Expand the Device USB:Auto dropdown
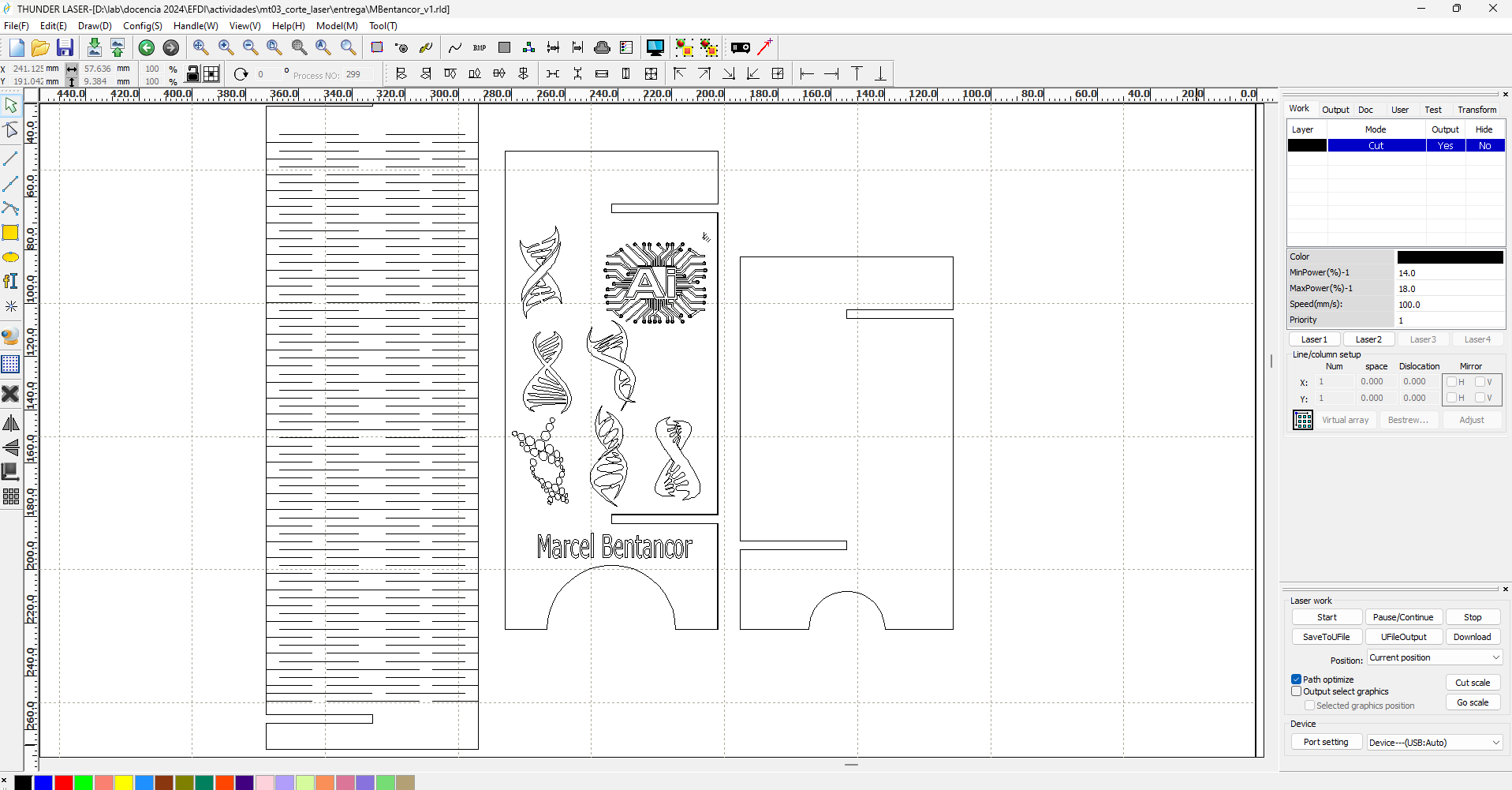1512x790 pixels. (x=1434, y=743)
